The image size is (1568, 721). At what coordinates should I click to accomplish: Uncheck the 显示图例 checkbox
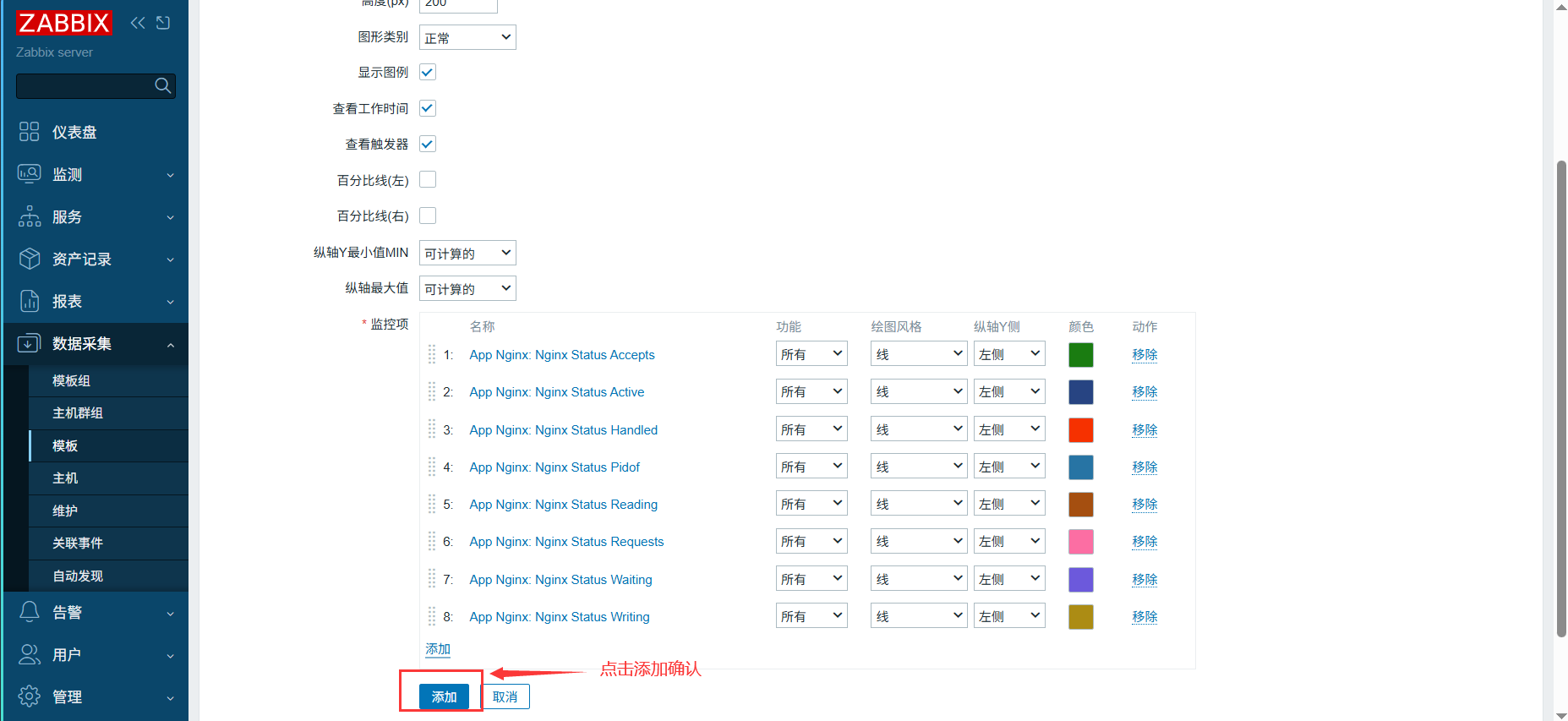click(x=428, y=73)
